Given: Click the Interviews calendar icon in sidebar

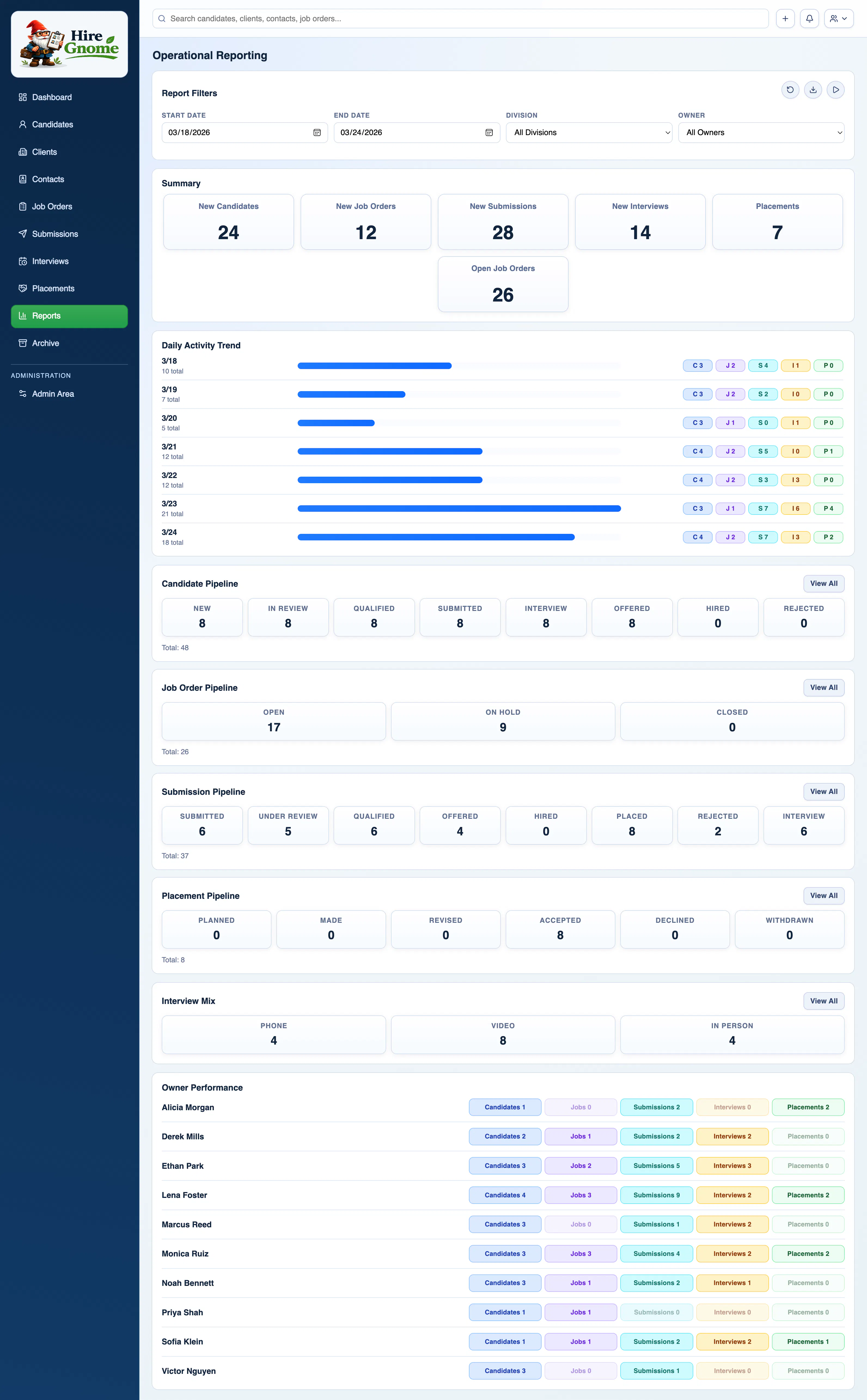Looking at the screenshot, I should 23,261.
